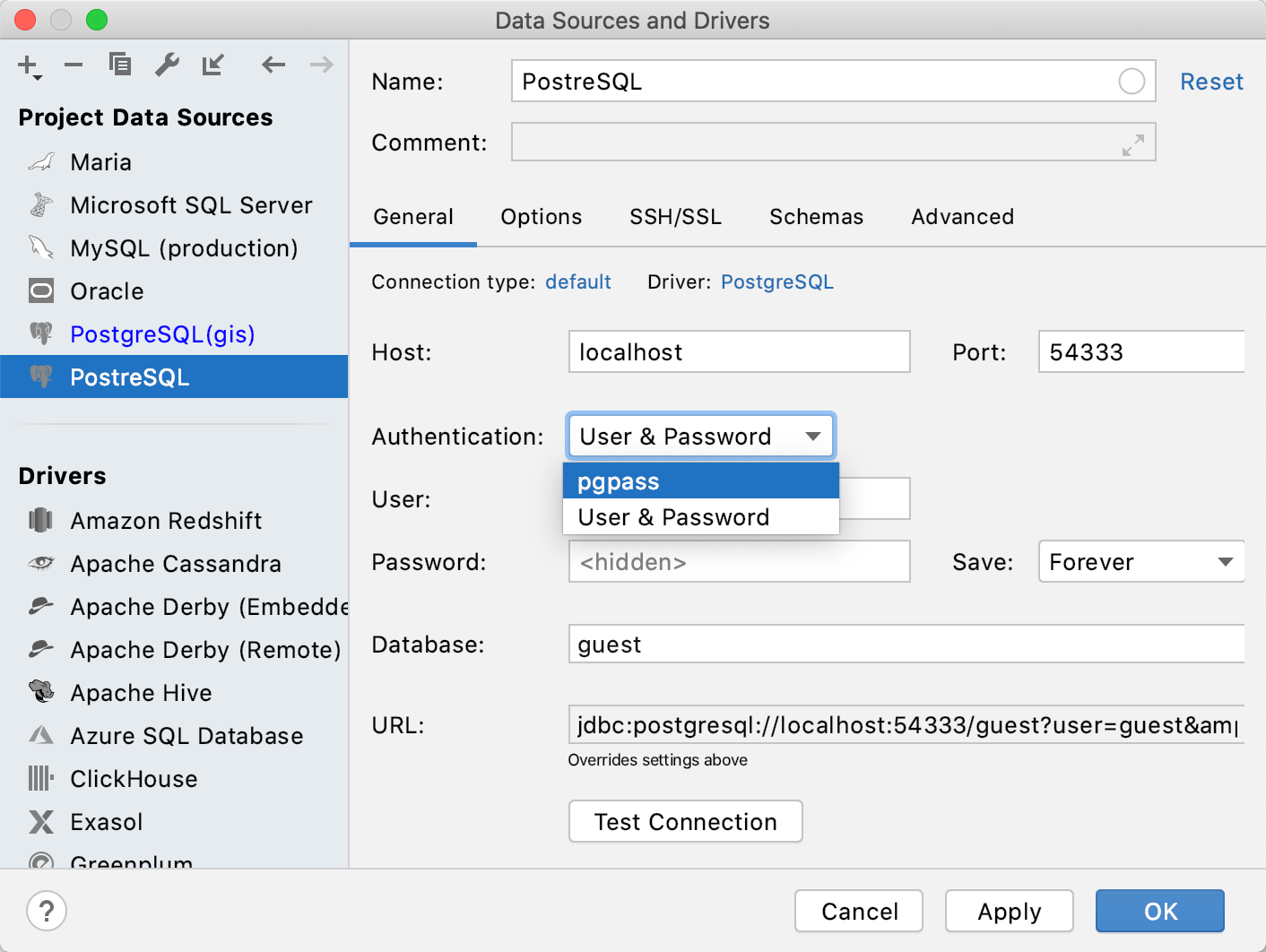Select Microsoft SQL Server data source
Image resolution: width=1266 pixels, height=952 pixels.
pyautogui.click(x=174, y=205)
